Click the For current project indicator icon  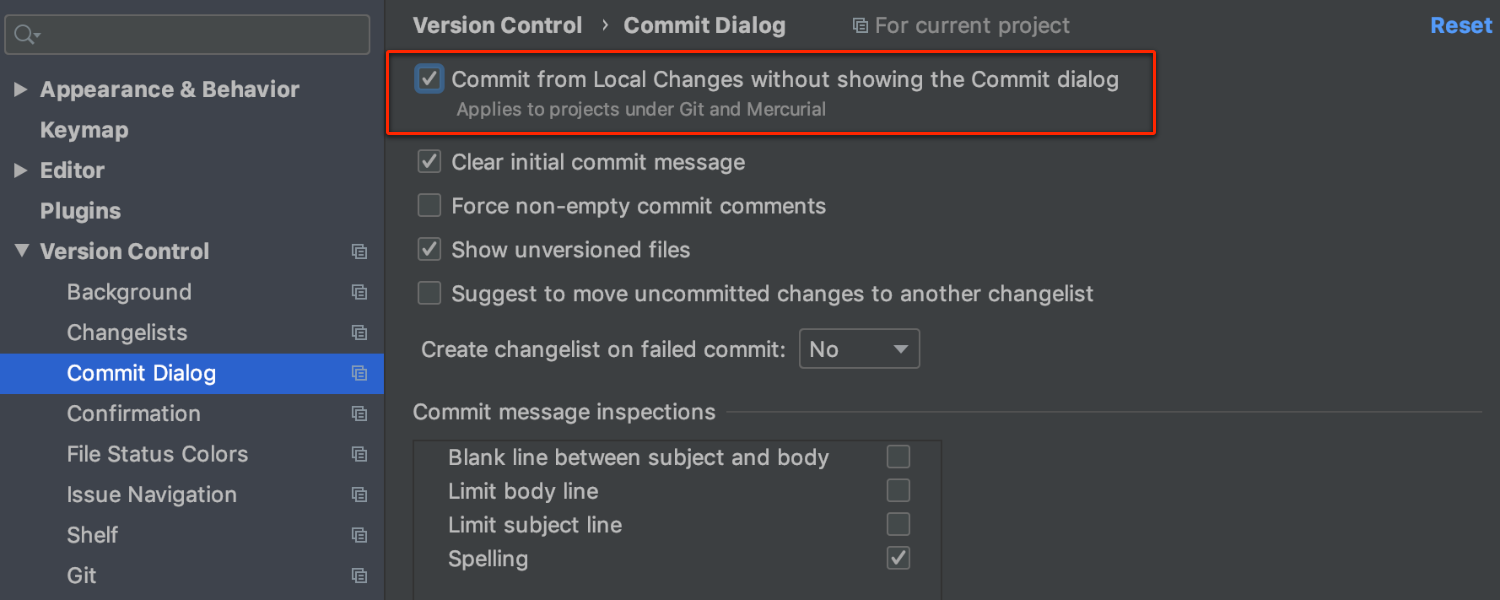click(x=862, y=25)
